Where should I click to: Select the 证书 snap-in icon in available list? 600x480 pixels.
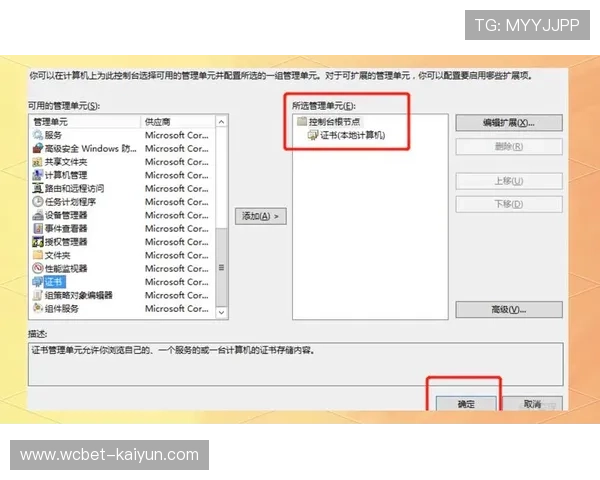(38, 282)
